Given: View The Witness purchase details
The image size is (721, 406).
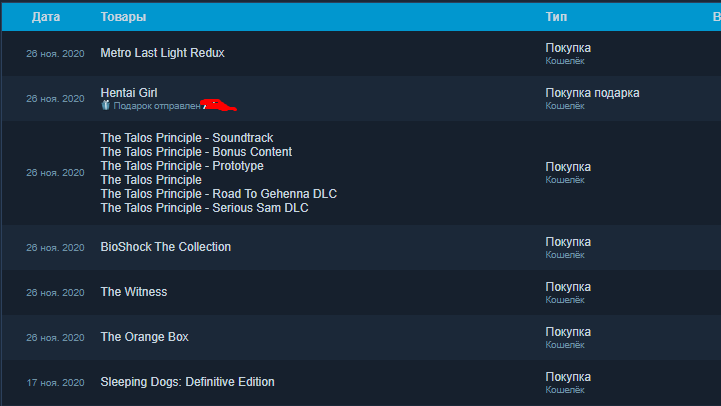Looking at the screenshot, I should tap(134, 292).
